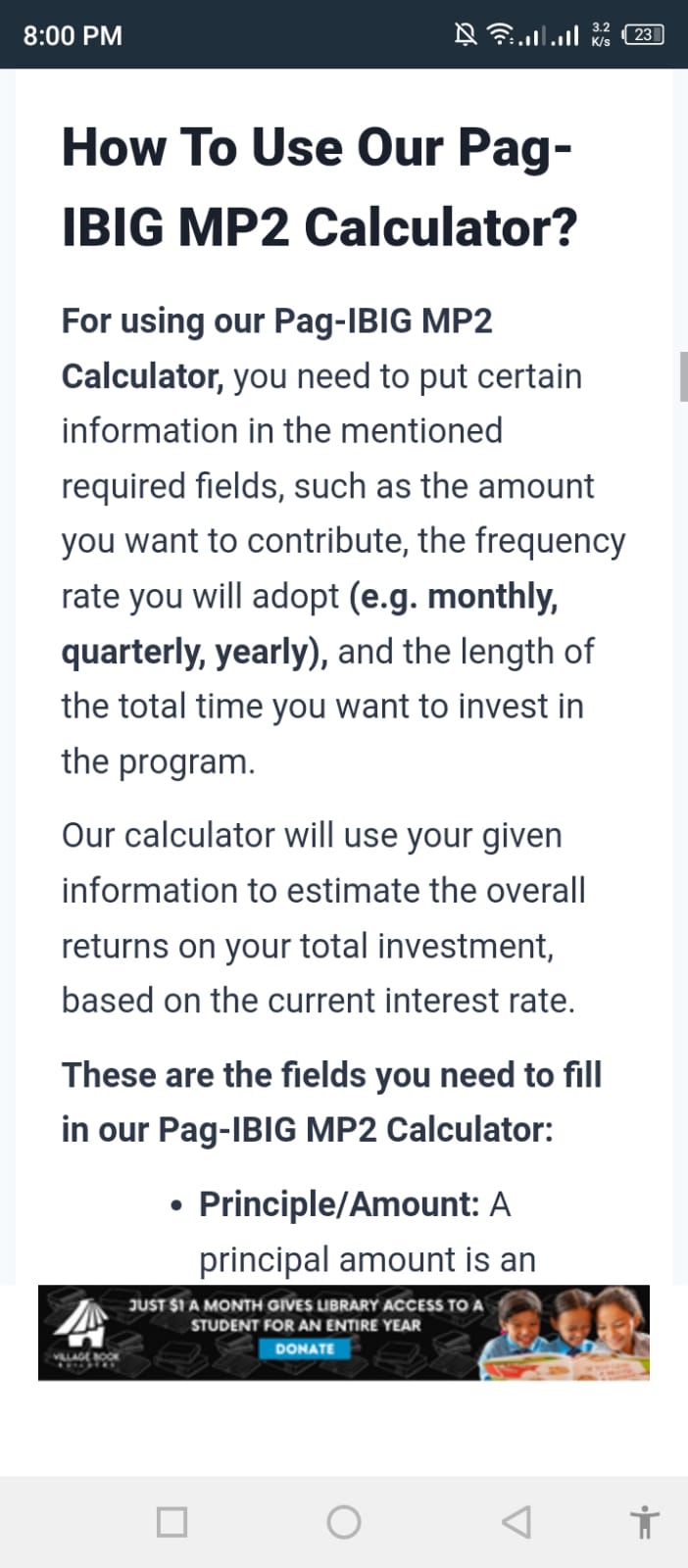The width and height of the screenshot is (688, 1568).
Task: Click the "Principle/Amount:" bullet item
Action: 339,1203
